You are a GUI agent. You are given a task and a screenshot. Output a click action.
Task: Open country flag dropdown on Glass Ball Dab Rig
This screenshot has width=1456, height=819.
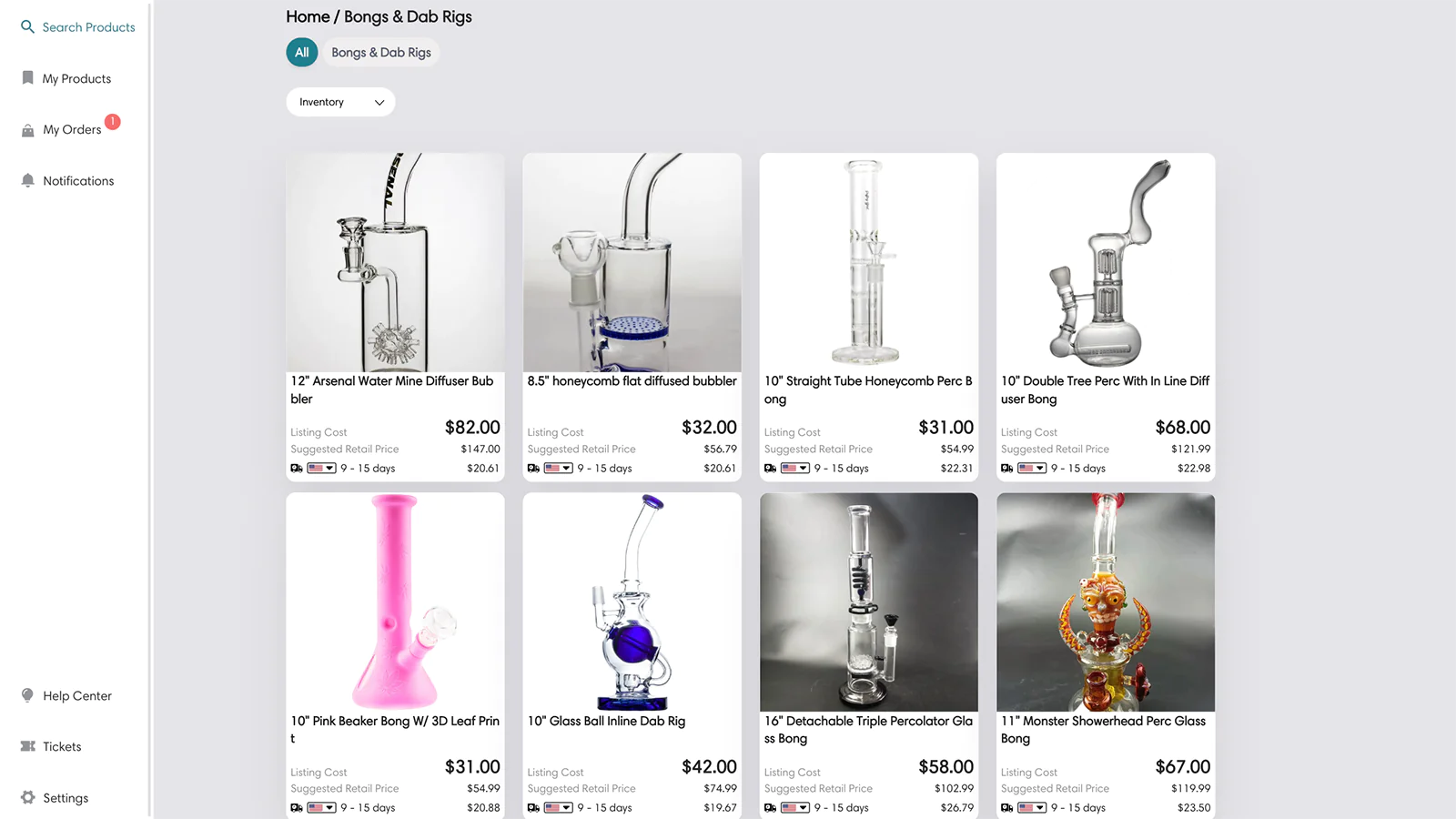[558, 807]
